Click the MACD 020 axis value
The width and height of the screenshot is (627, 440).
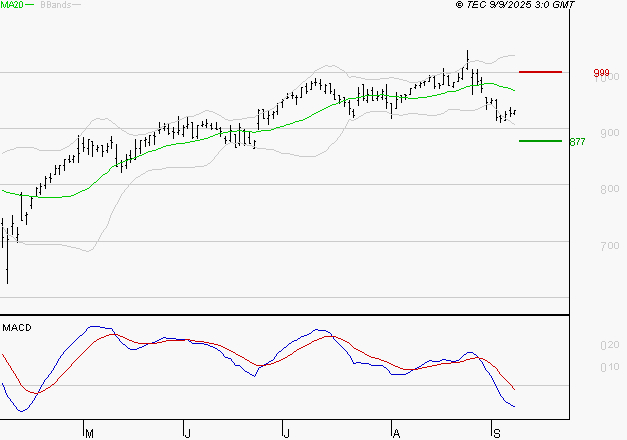[x=610, y=345]
